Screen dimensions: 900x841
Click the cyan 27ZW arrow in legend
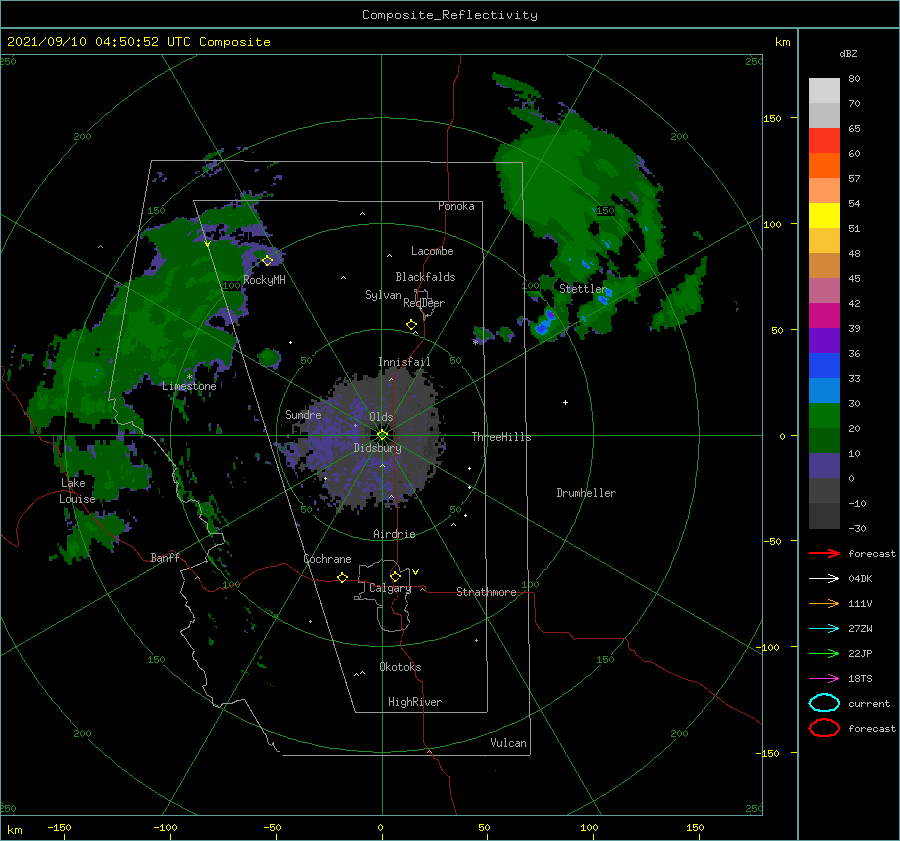pos(824,629)
